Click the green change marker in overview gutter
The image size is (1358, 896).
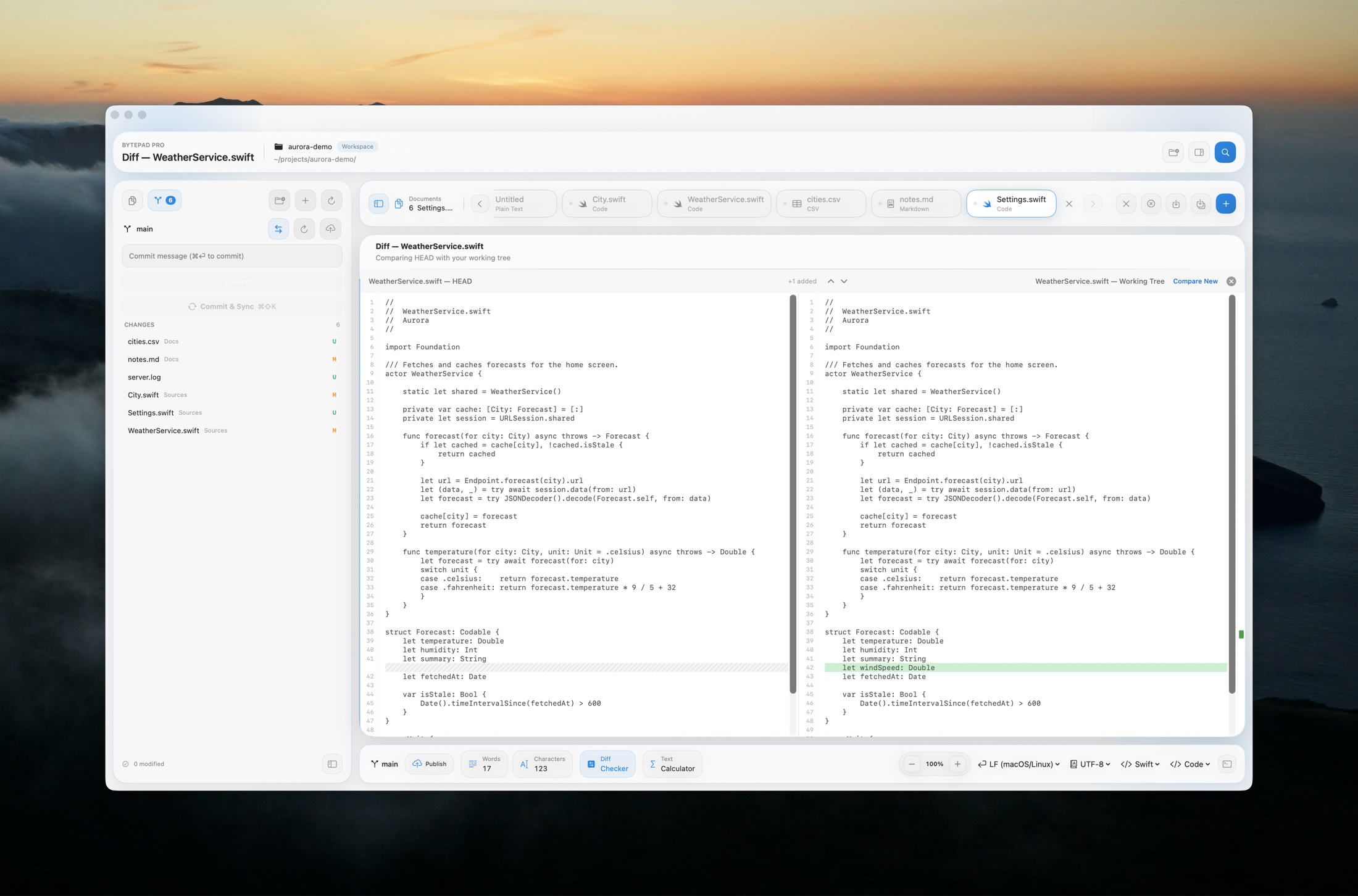point(1241,634)
